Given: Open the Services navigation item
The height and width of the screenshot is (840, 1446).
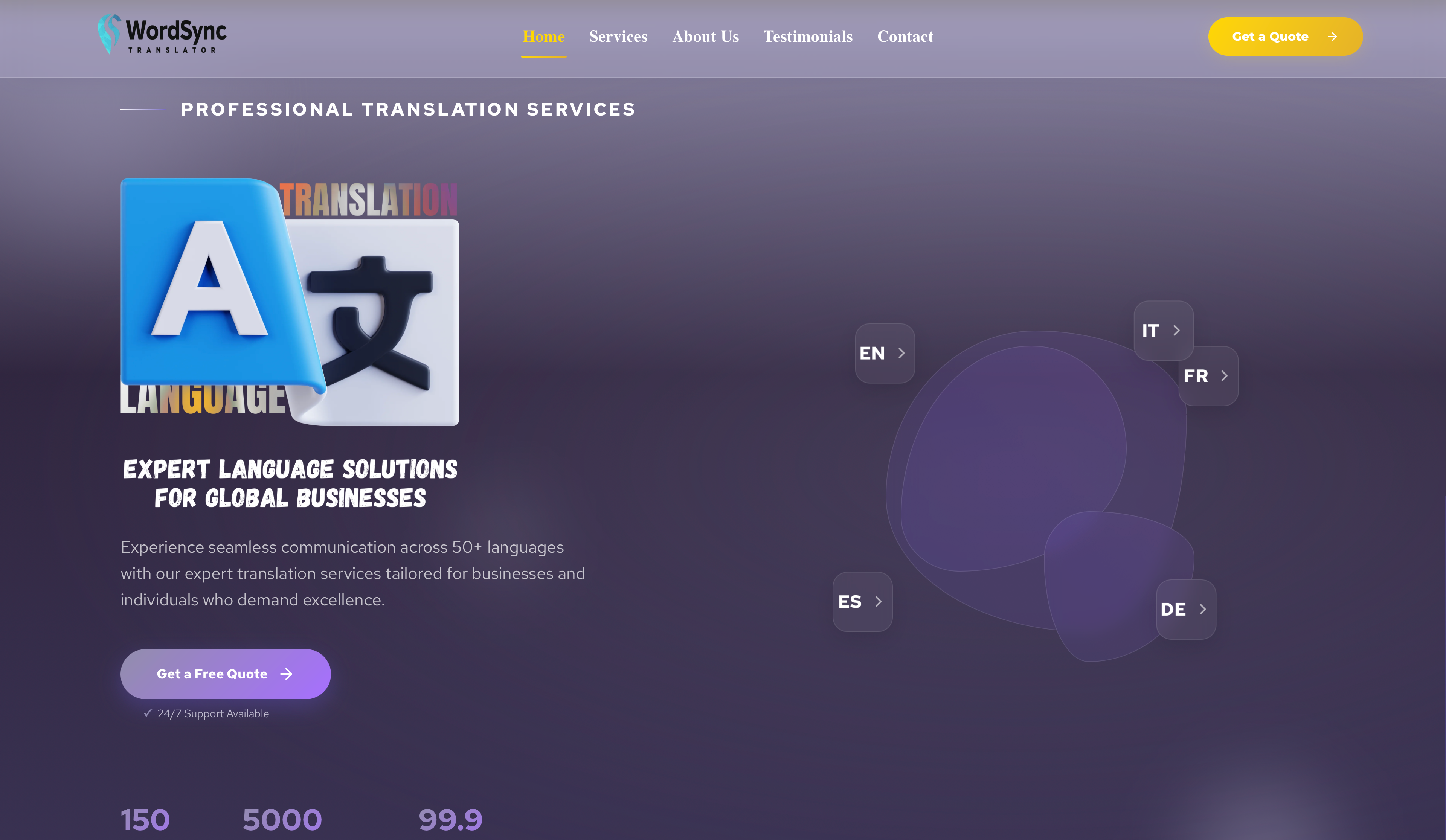Looking at the screenshot, I should pyautogui.click(x=618, y=37).
